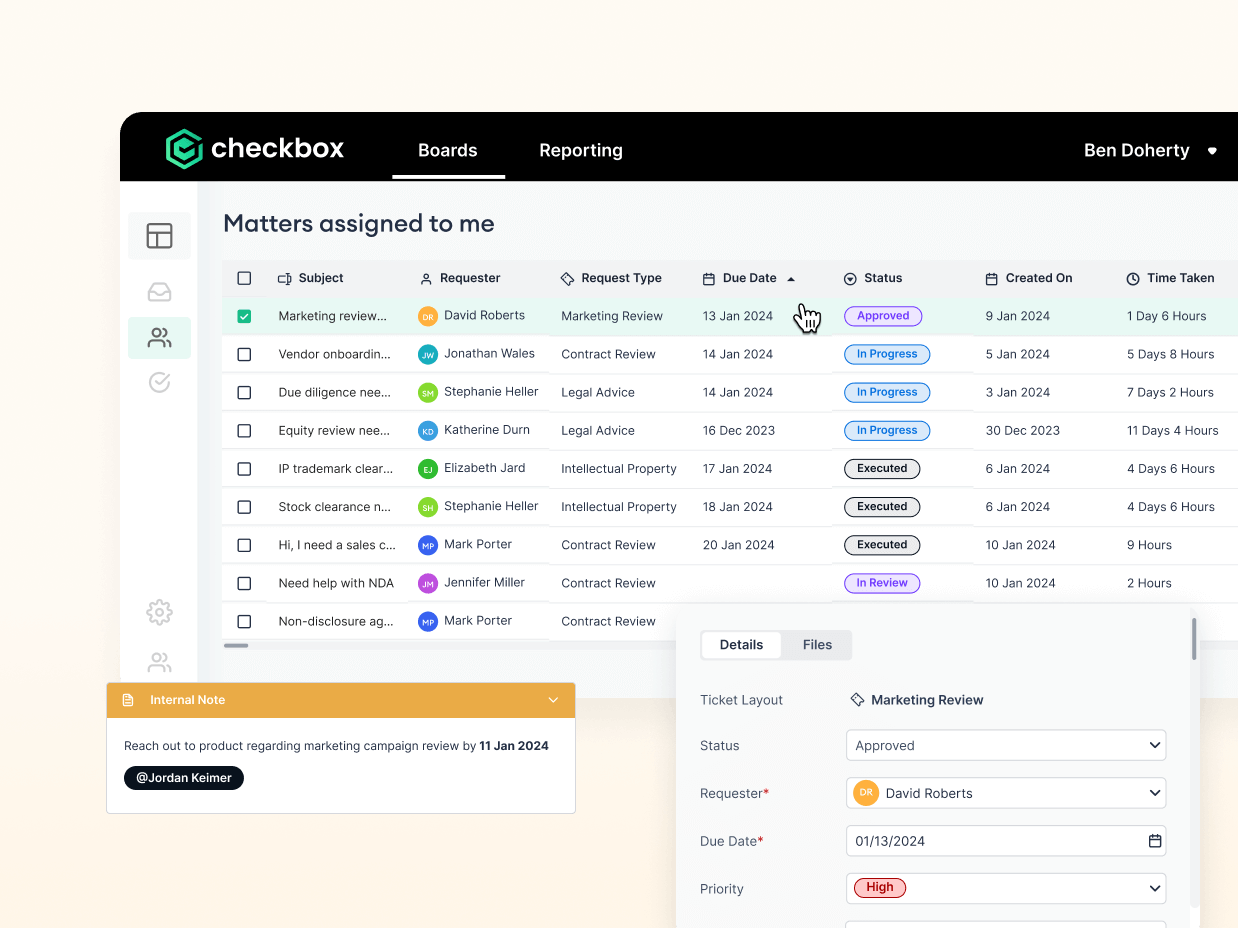
Task: Select the header checkbox to select all matters
Action: pos(244,278)
